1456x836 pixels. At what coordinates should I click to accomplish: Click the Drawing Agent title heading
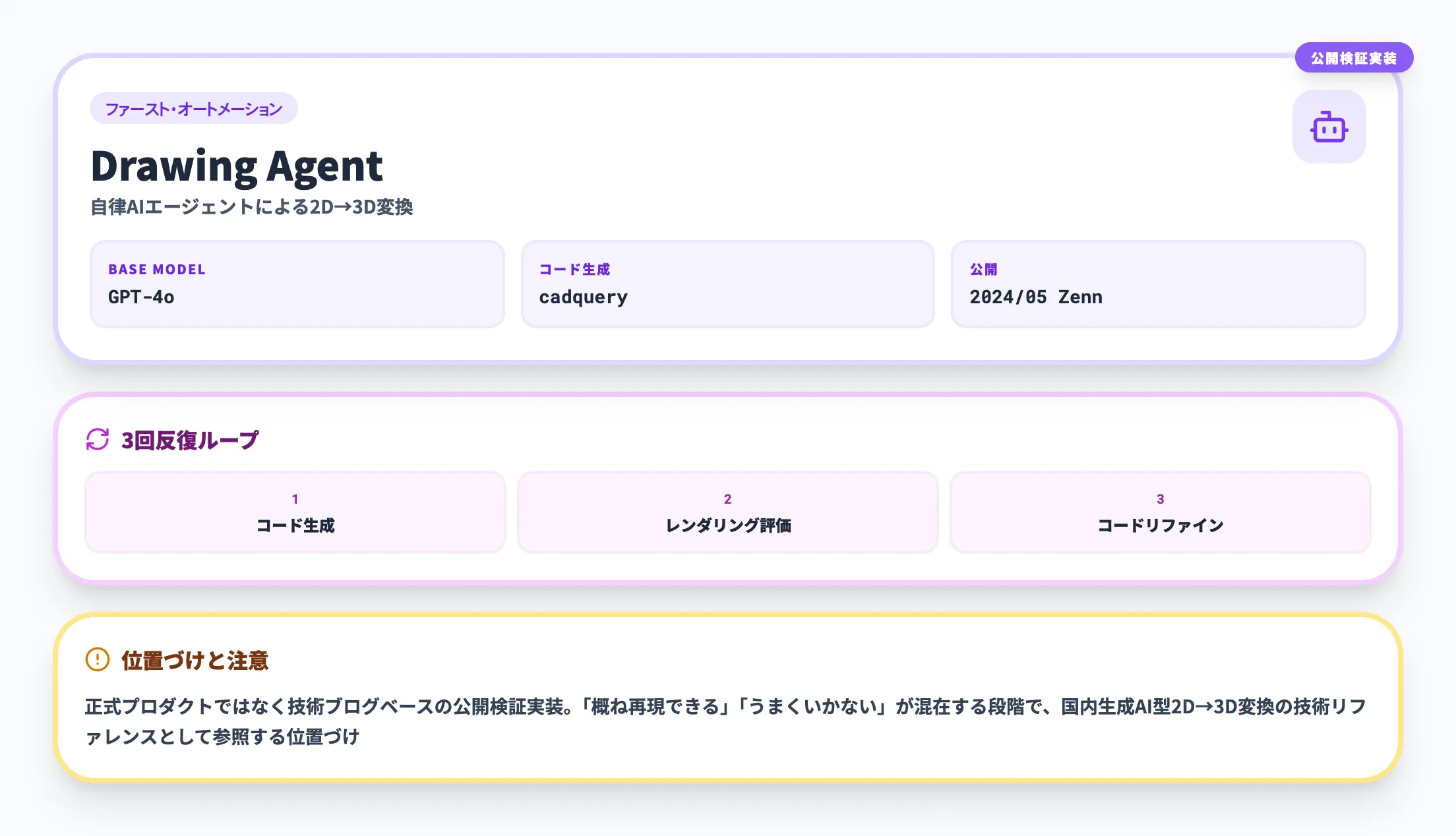pyautogui.click(x=237, y=166)
